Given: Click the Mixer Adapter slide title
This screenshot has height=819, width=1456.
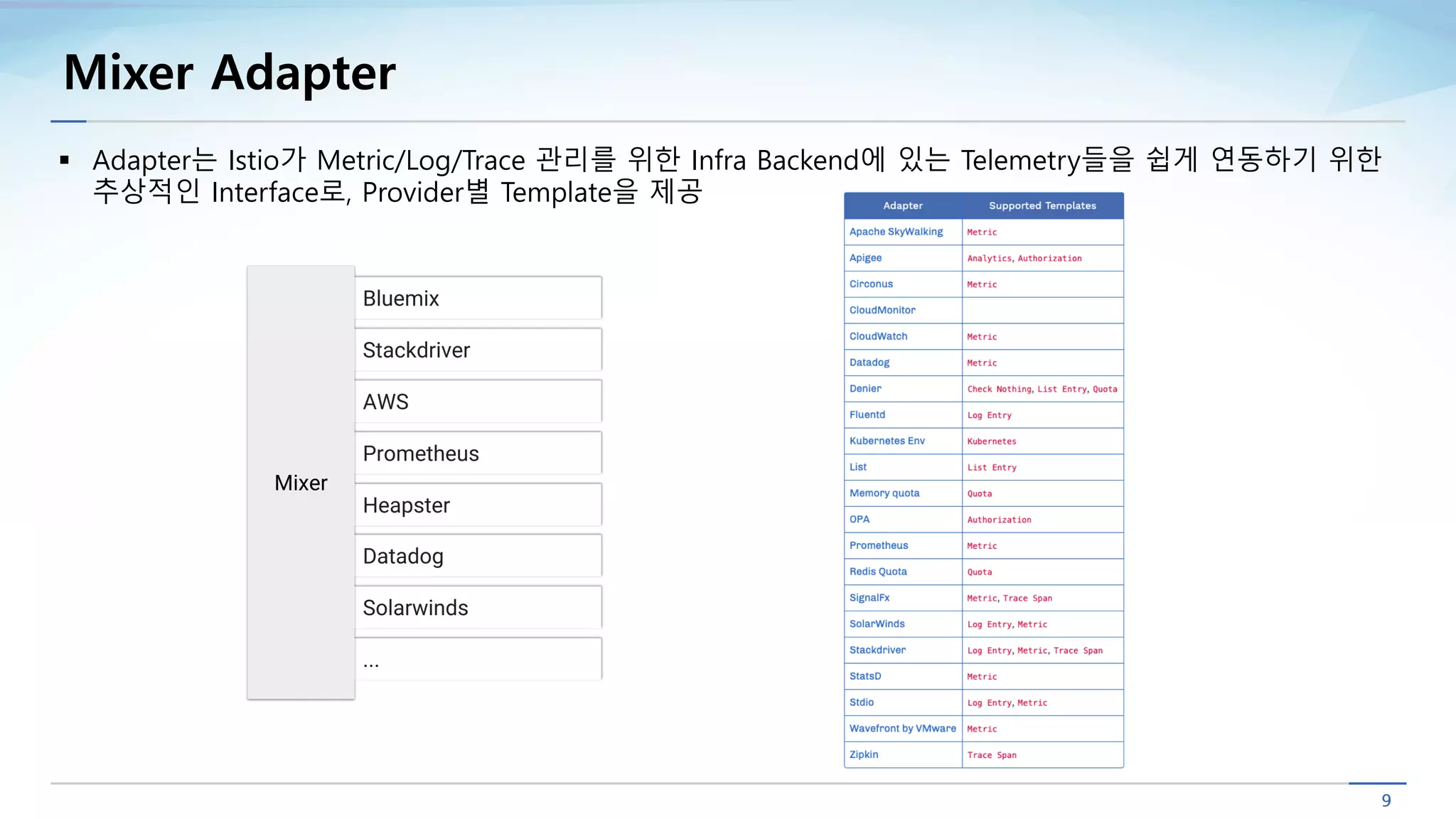Looking at the screenshot, I should [x=230, y=73].
